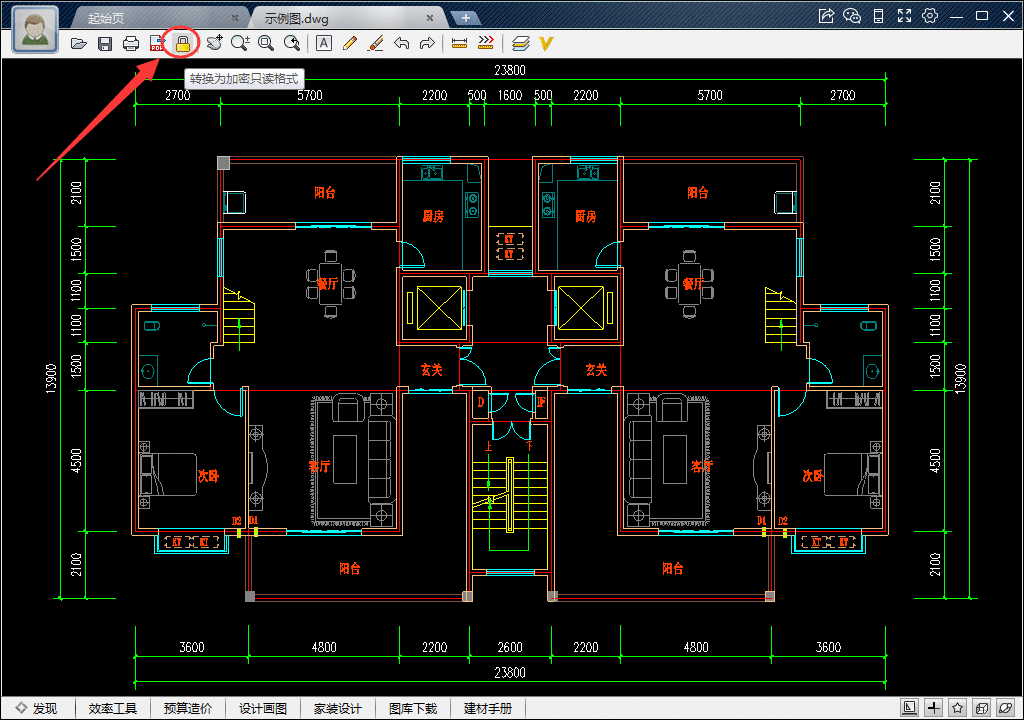
Task: Open 效率工具 in the bottom bar
Action: (x=112, y=708)
